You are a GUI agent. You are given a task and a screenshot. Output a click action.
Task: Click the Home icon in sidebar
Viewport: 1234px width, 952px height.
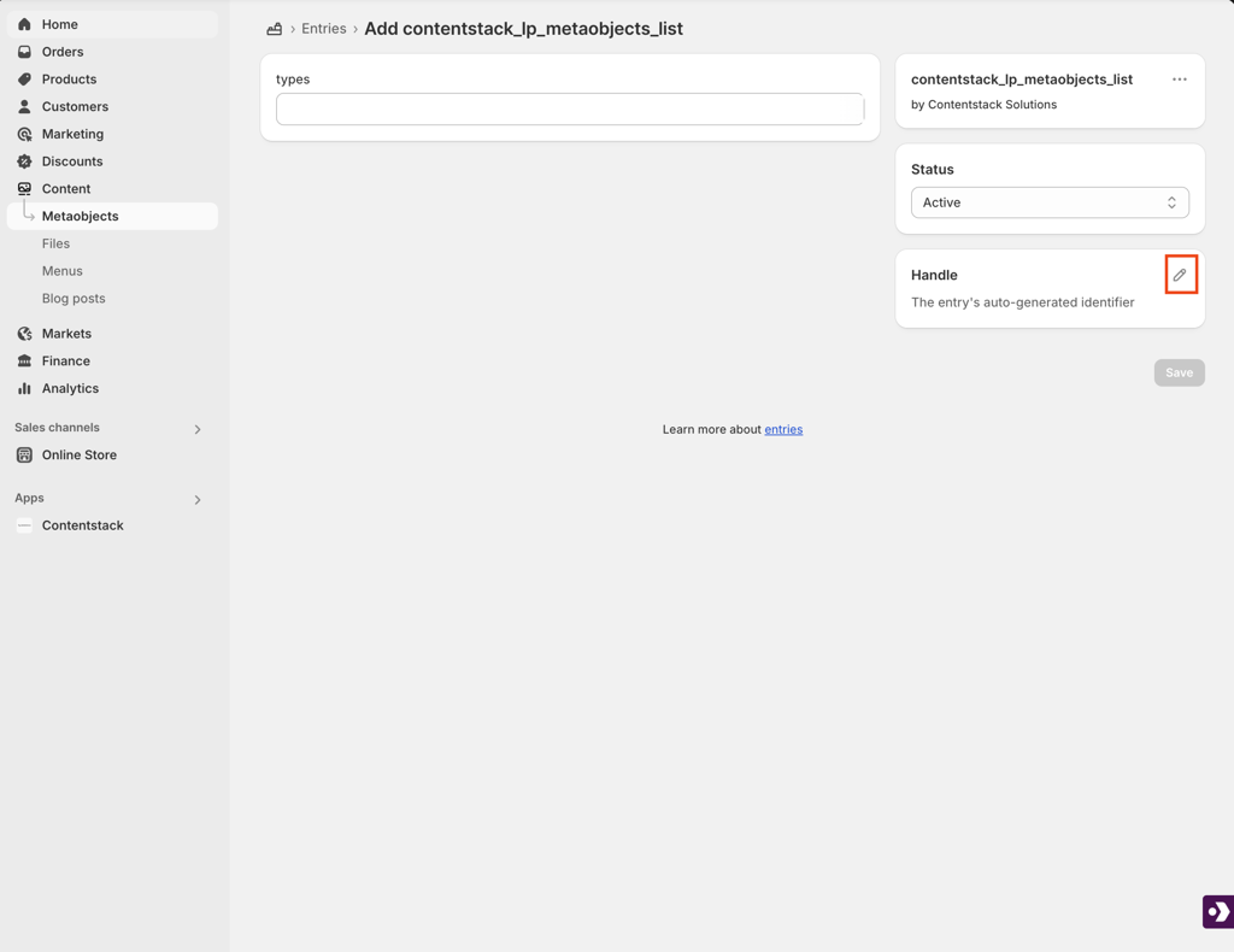pos(24,24)
